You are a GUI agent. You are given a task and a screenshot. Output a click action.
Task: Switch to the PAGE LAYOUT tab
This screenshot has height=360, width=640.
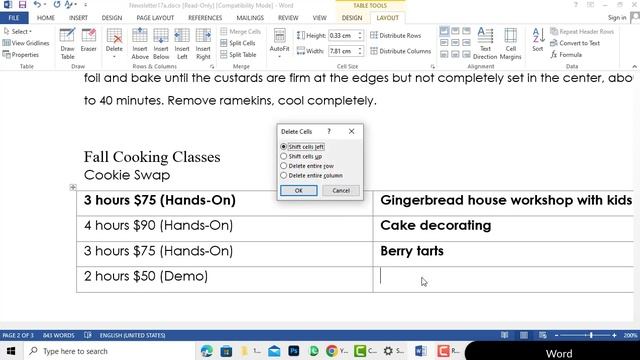(x=155, y=18)
